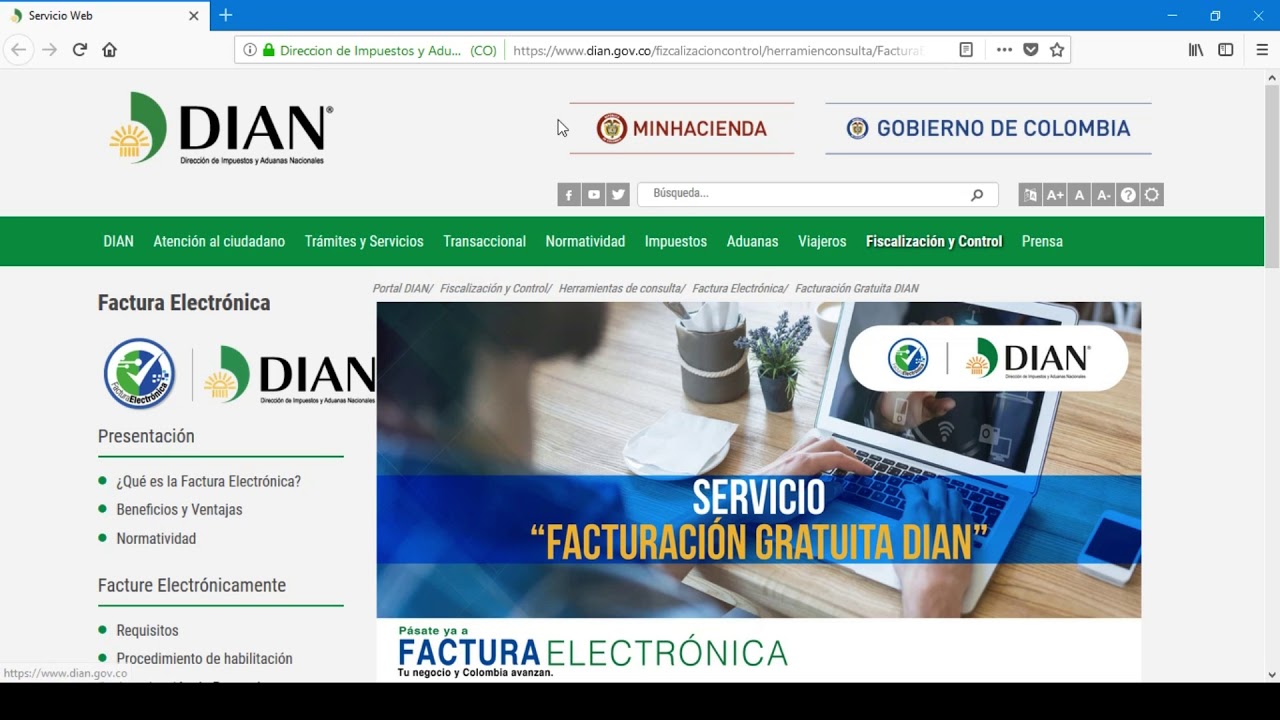Viewport: 1280px width, 720px height.
Task: Increase font size with A+
Action: (x=1055, y=195)
